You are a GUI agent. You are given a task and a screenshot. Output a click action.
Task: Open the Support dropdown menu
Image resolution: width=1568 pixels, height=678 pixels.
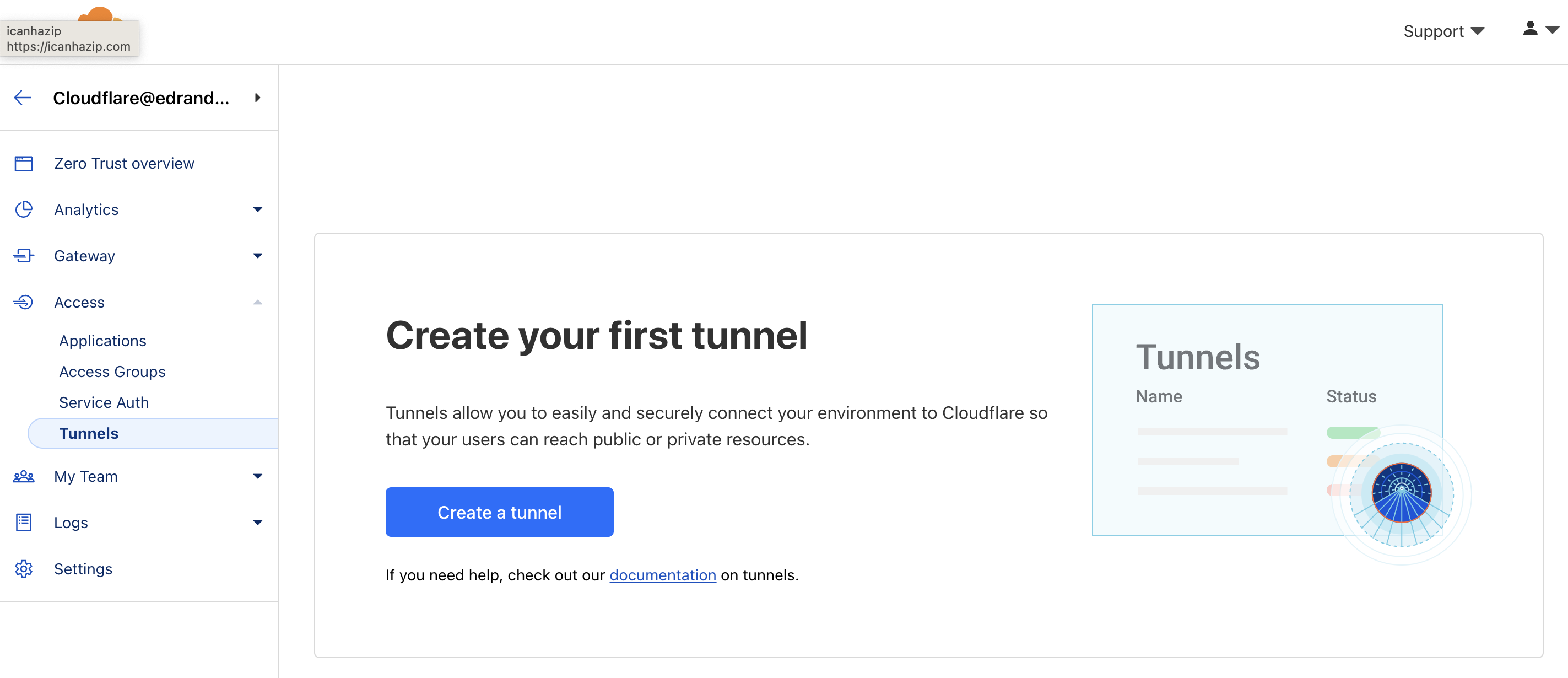tap(1444, 31)
